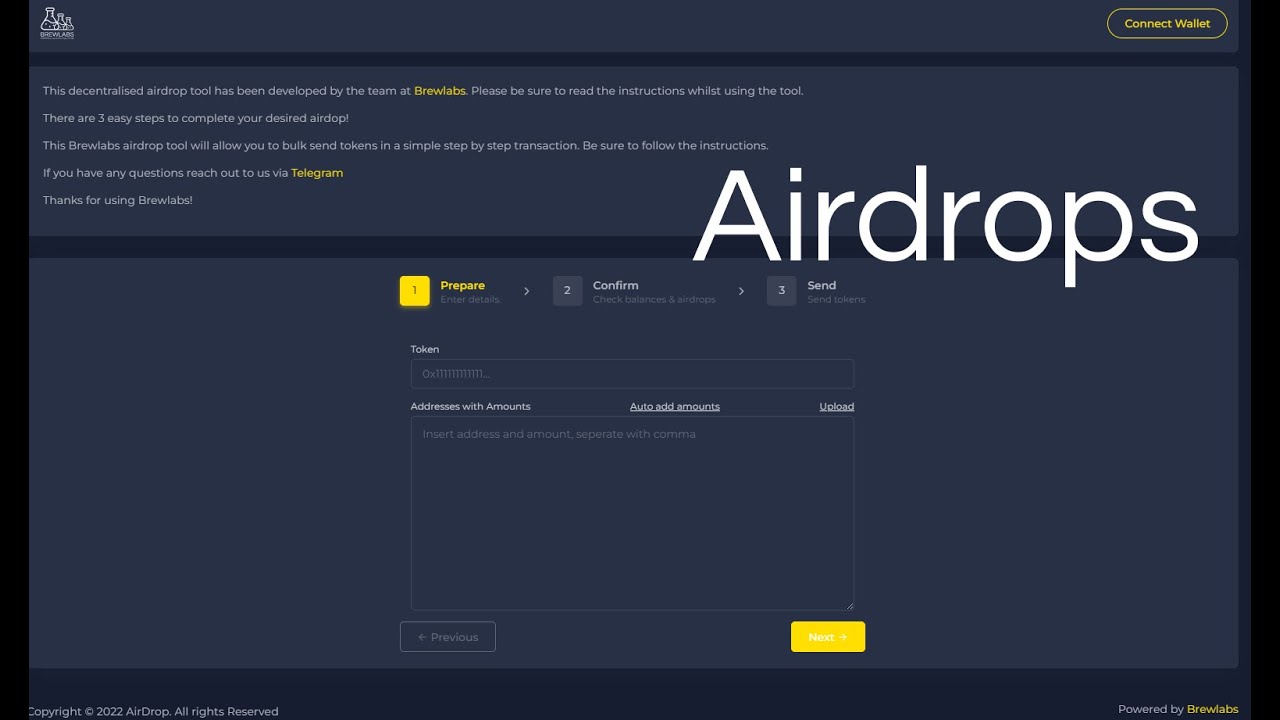This screenshot has height=720, width=1280.
Task: Select step 2 Confirm
Action: coord(634,291)
